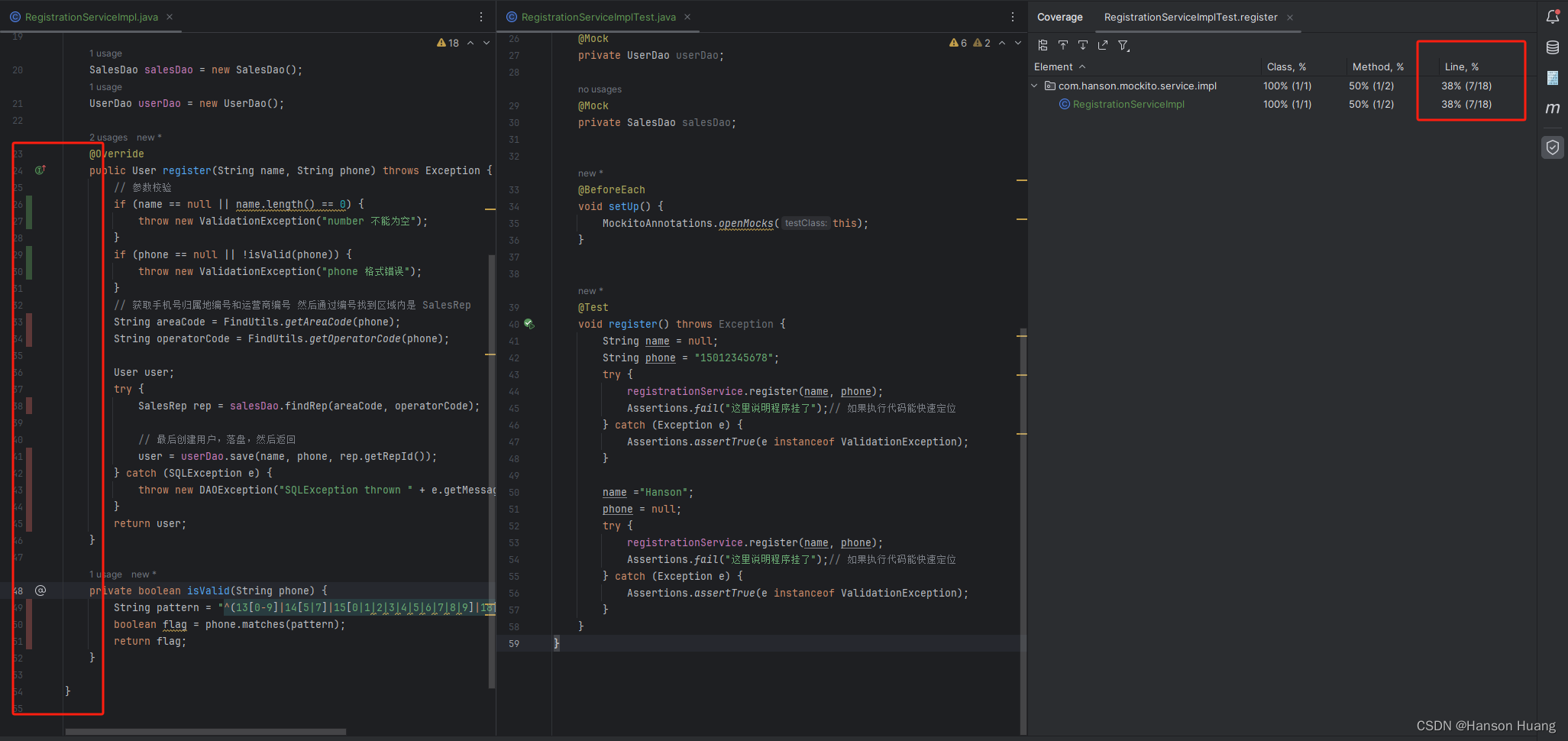Open the Big Data Tools window icon
1568x741 pixels.
coord(1553,78)
